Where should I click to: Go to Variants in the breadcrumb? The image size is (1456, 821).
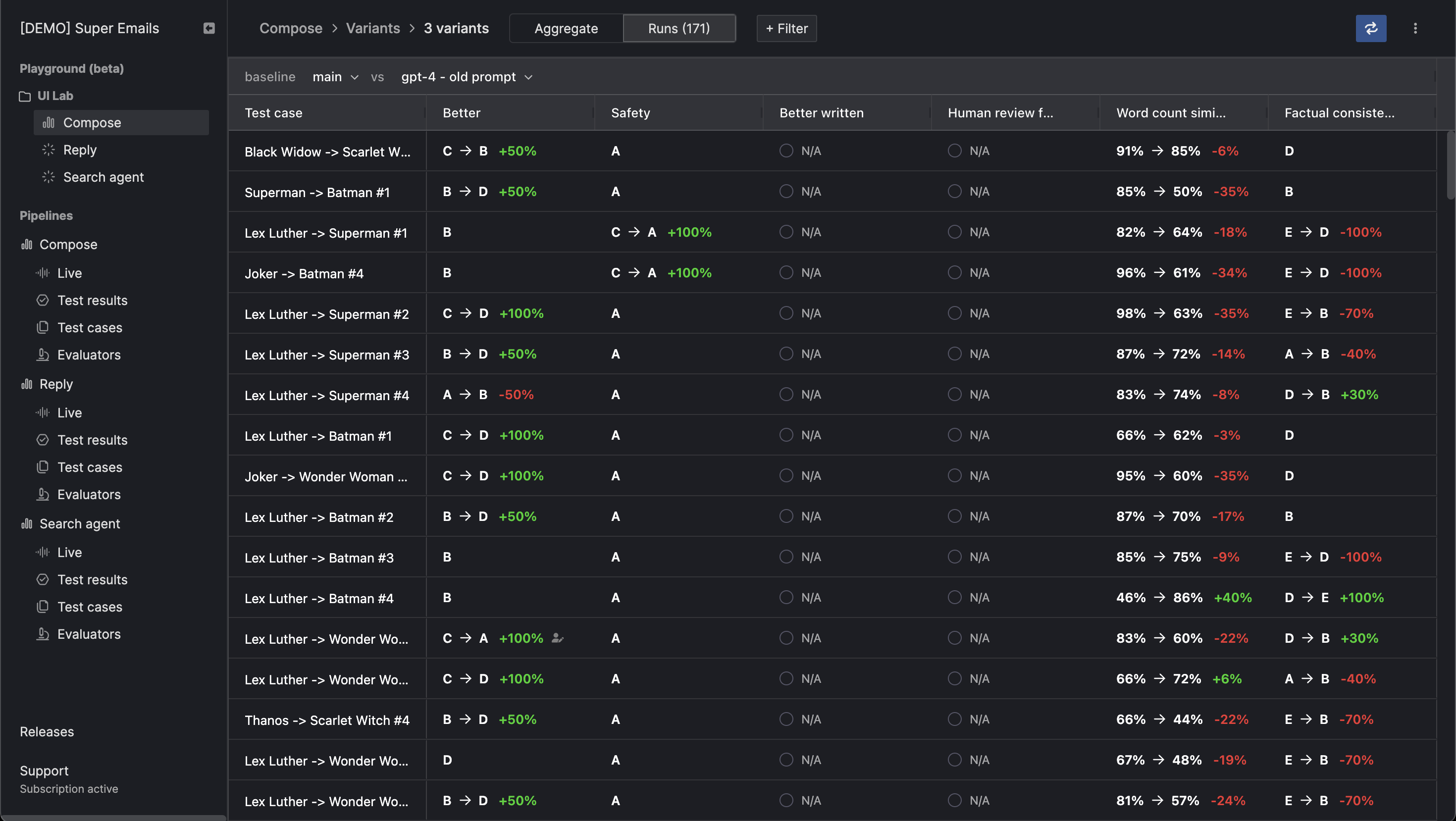click(372, 28)
